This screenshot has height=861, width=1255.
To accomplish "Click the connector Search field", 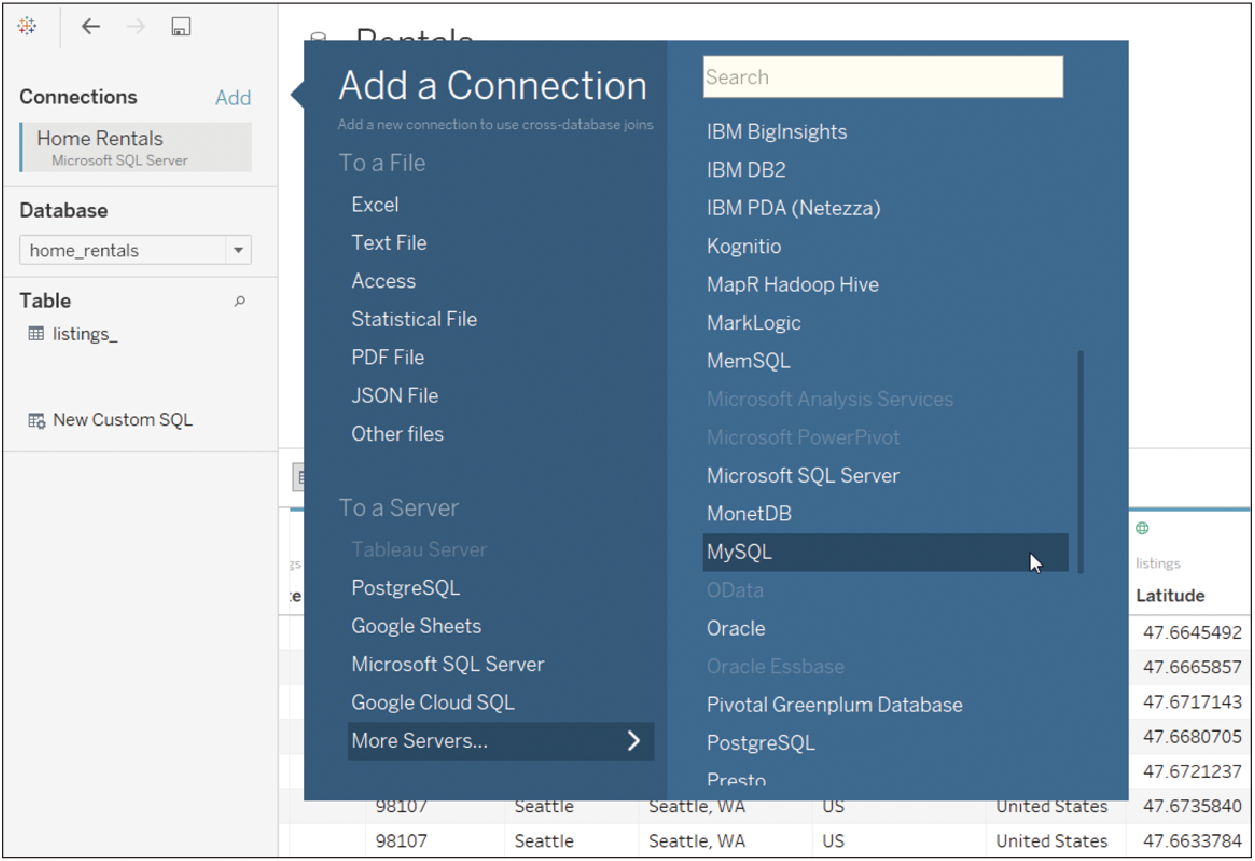I will [883, 77].
